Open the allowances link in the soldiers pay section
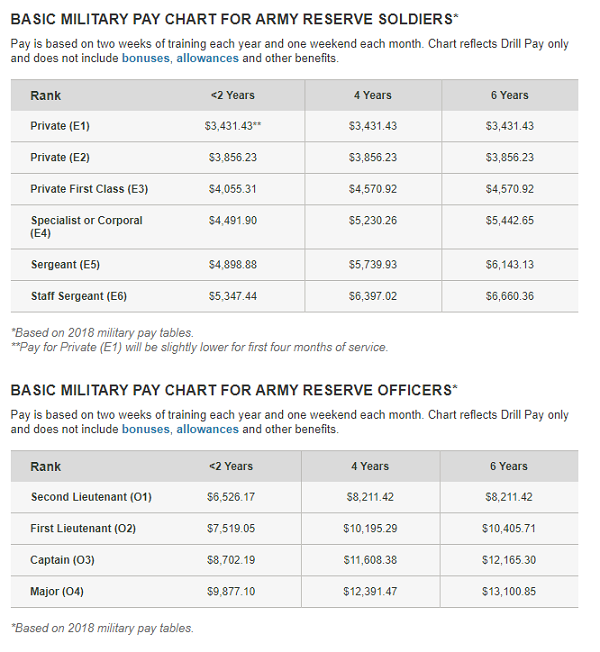This screenshot has height=652, width=600. click(x=207, y=58)
